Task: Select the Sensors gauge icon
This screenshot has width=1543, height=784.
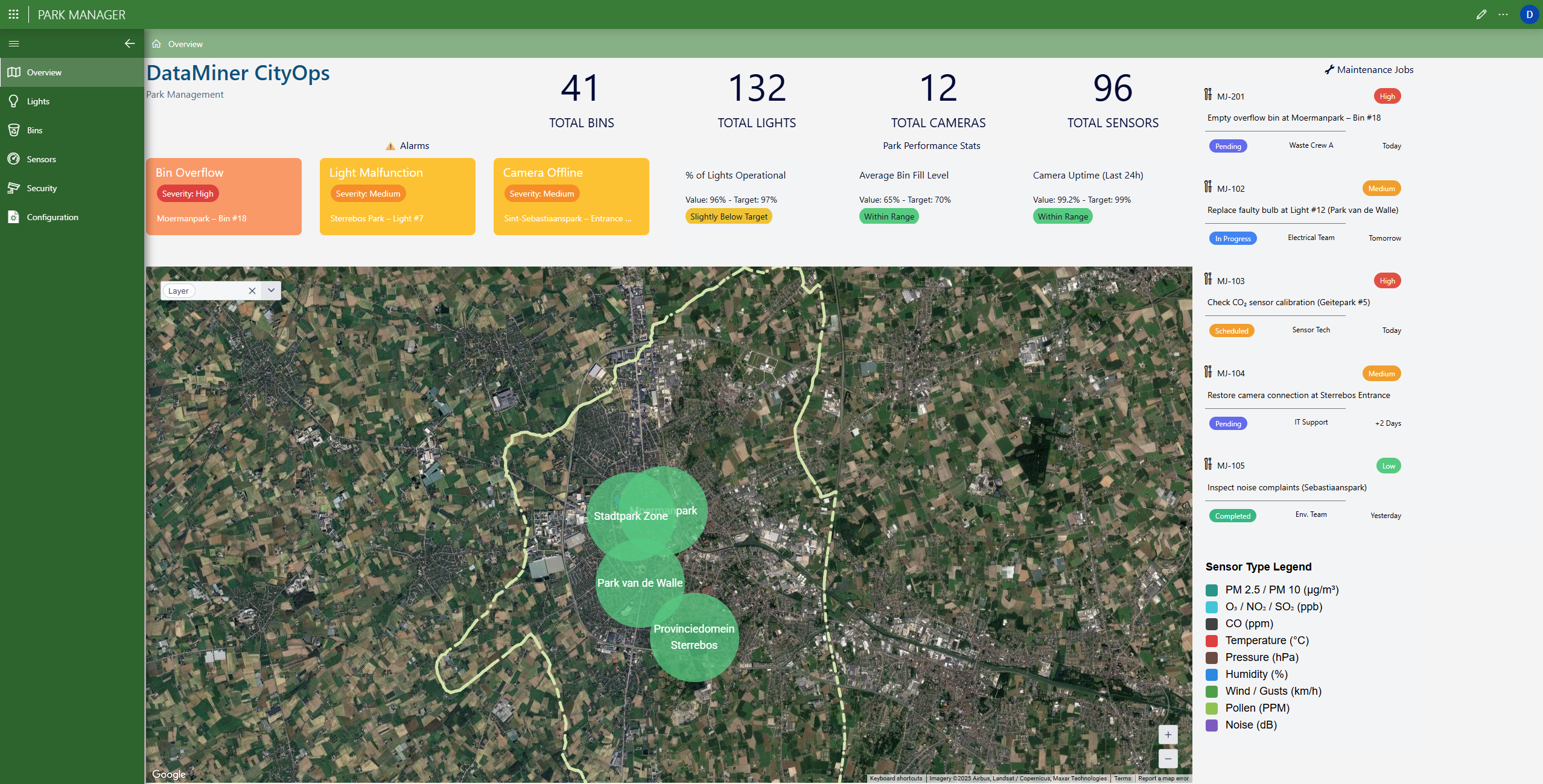Action: click(x=14, y=159)
